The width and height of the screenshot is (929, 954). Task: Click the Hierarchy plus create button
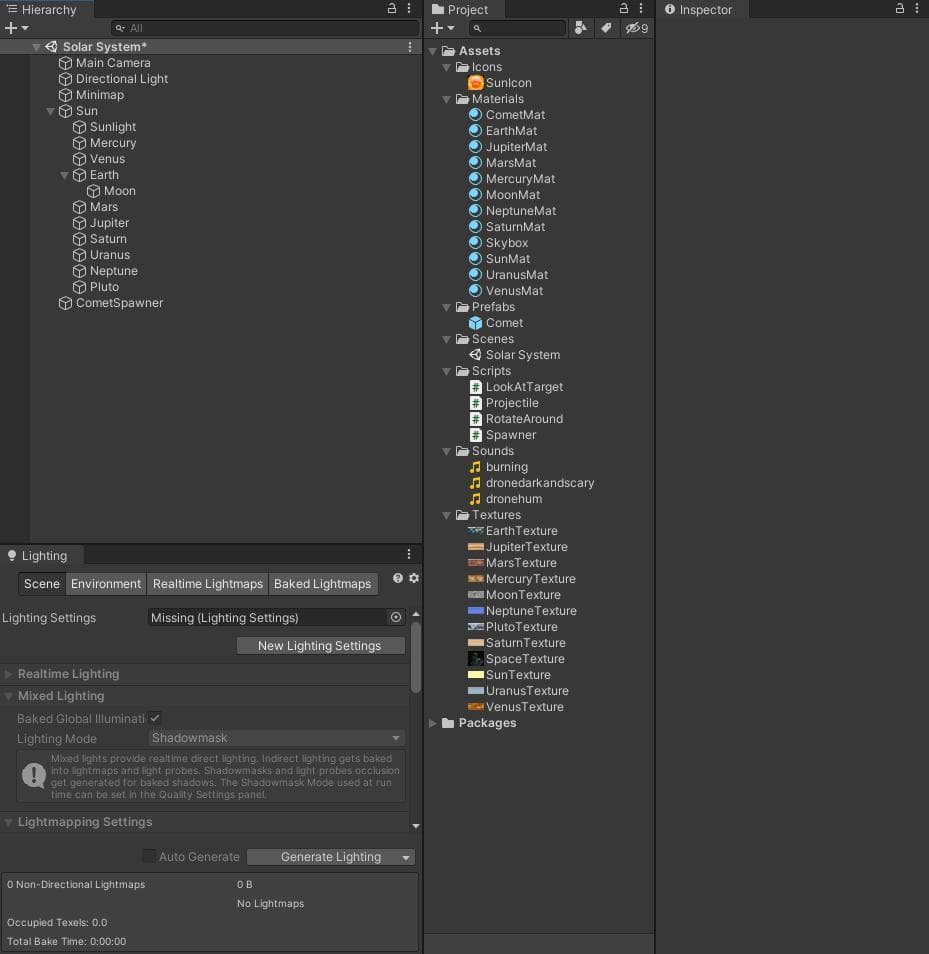point(11,28)
